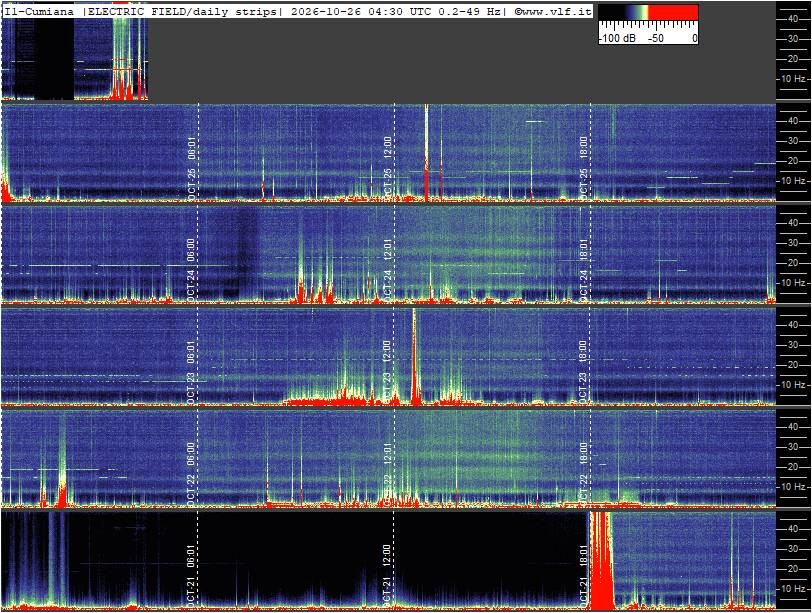Image resolution: width=812 pixels, height=613 pixels.
Task: Choose the OCT-22 18:00 time marker
Action: click(584, 474)
